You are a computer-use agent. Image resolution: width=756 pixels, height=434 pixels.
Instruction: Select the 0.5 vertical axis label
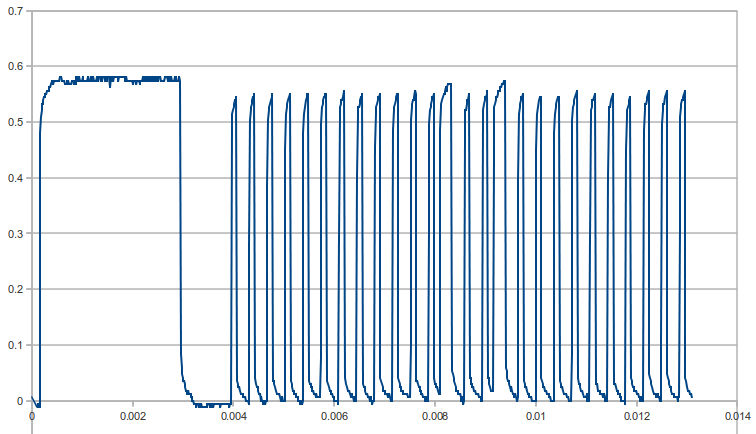coord(14,123)
